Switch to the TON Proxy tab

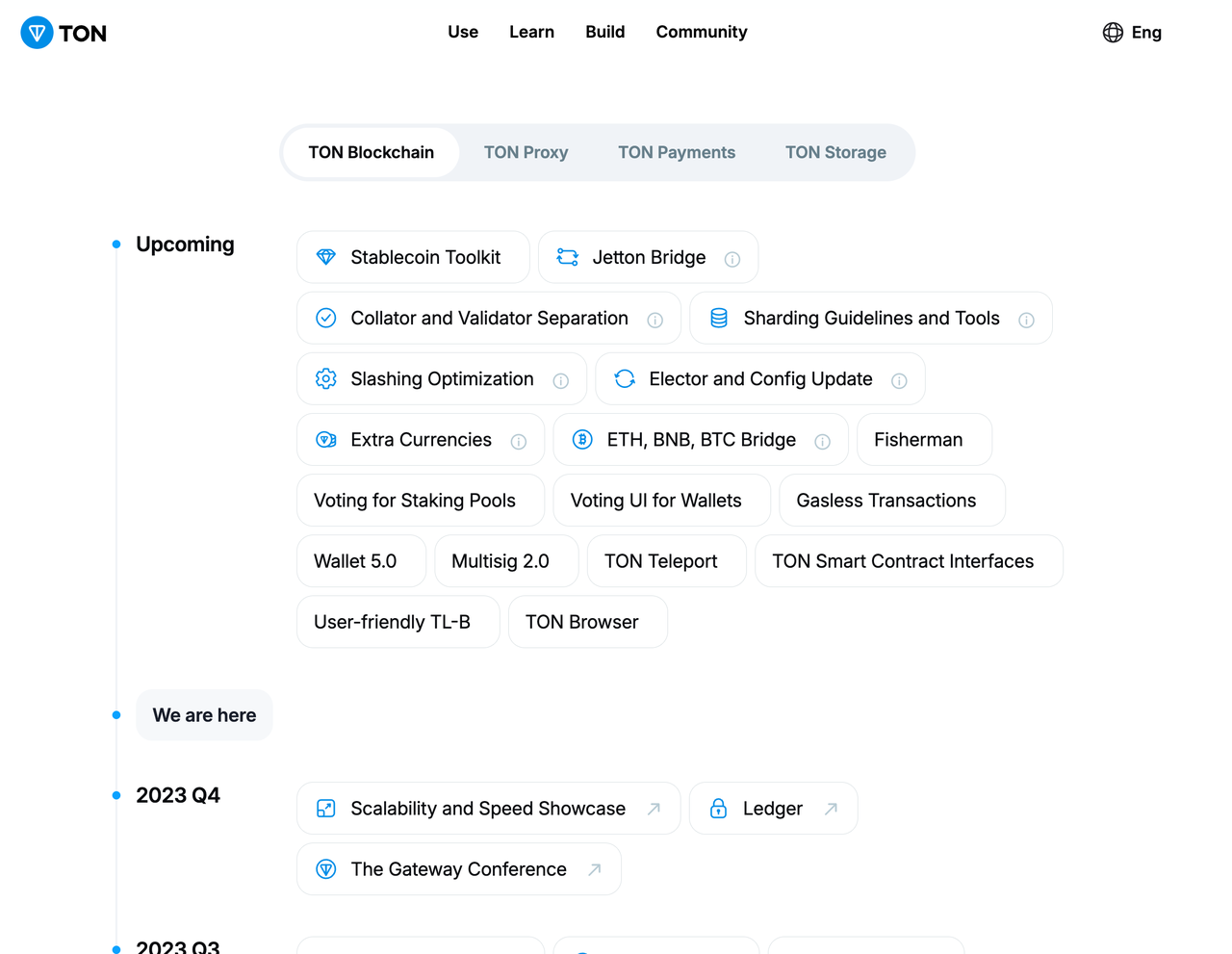tap(526, 152)
